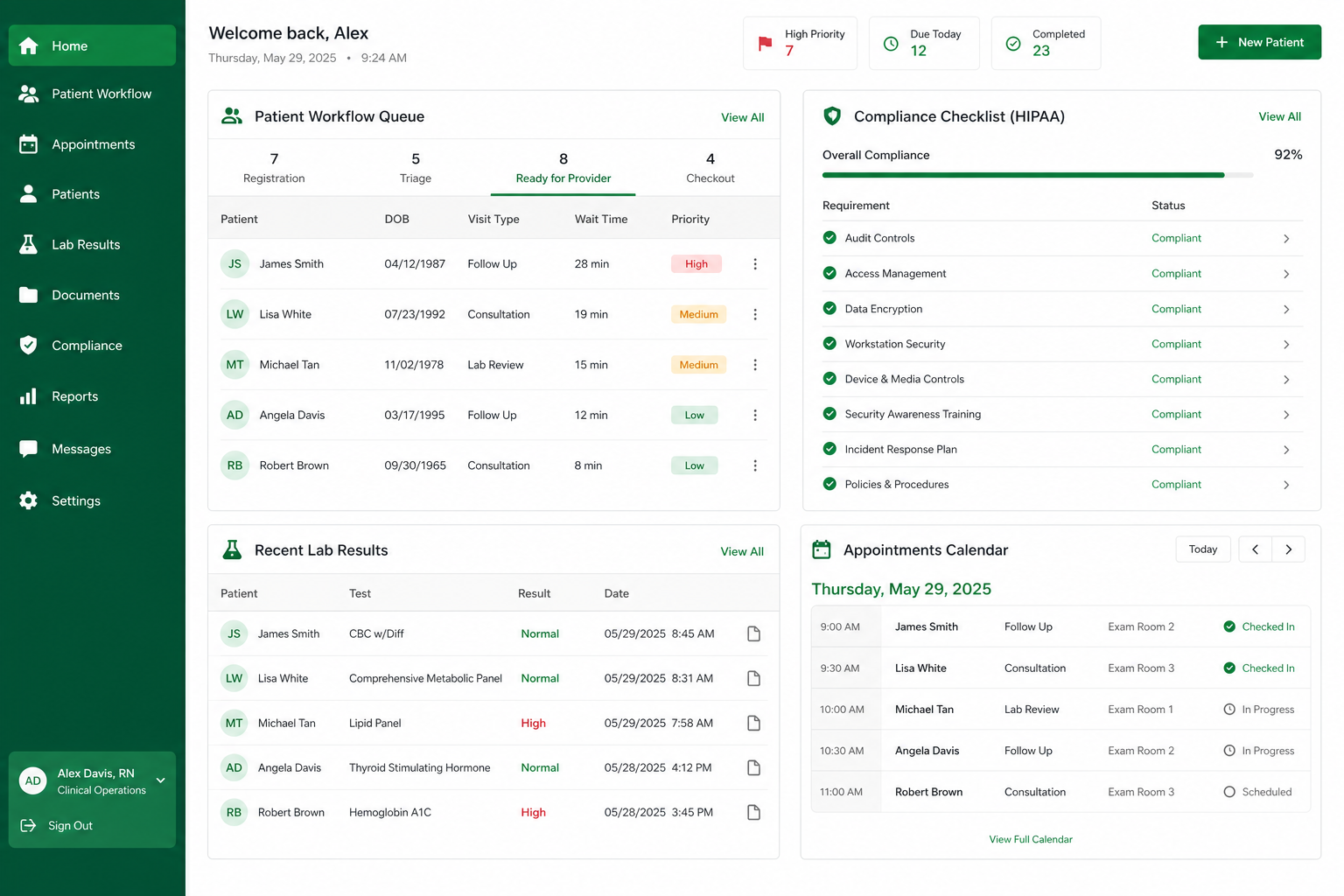Expand the Incident Response Plan row chevron
The height and width of the screenshot is (896, 1344).
click(x=1286, y=450)
